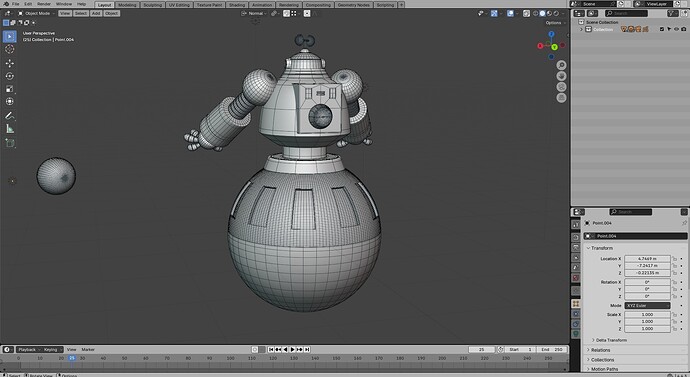The width and height of the screenshot is (690, 377).
Task: Open the Output properties tab icon
Action: tap(576, 248)
